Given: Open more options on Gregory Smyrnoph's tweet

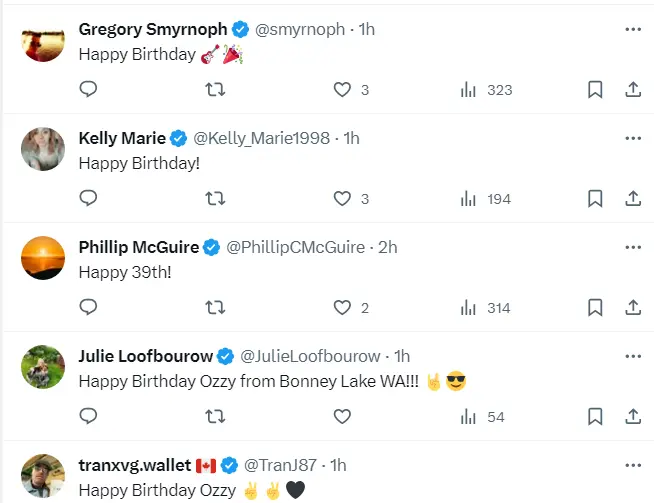Looking at the screenshot, I should [x=632, y=30].
